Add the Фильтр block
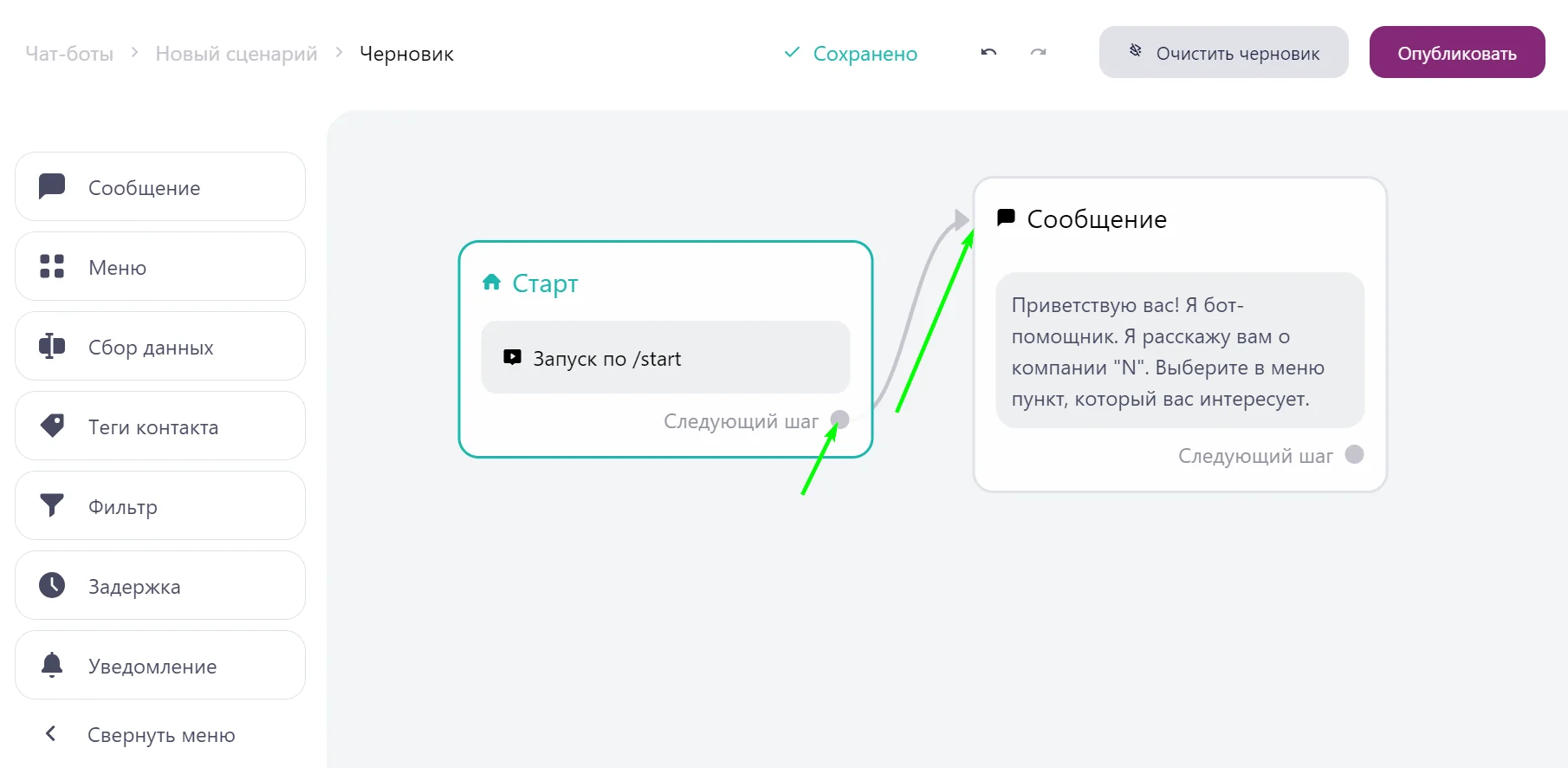Viewport: 1568px width, 768px height. [160, 506]
